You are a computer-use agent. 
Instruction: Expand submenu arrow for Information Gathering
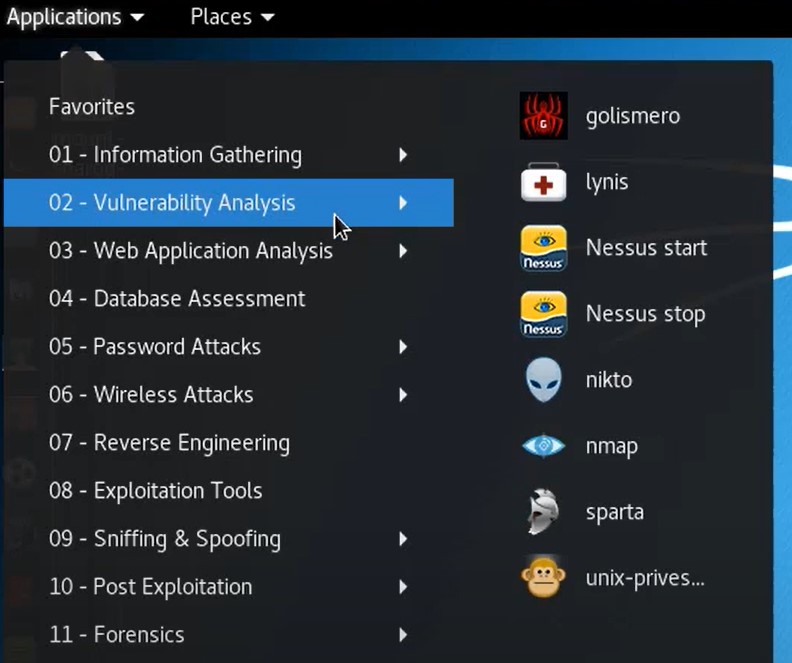[403, 155]
